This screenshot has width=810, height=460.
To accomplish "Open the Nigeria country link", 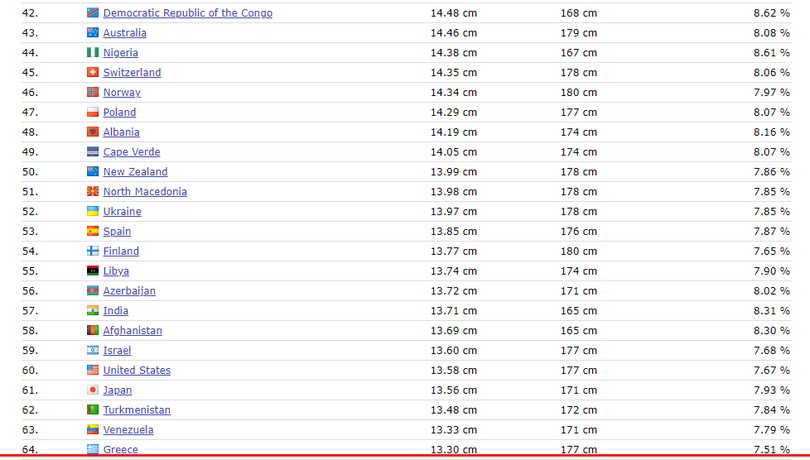I will (x=120, y=53).
